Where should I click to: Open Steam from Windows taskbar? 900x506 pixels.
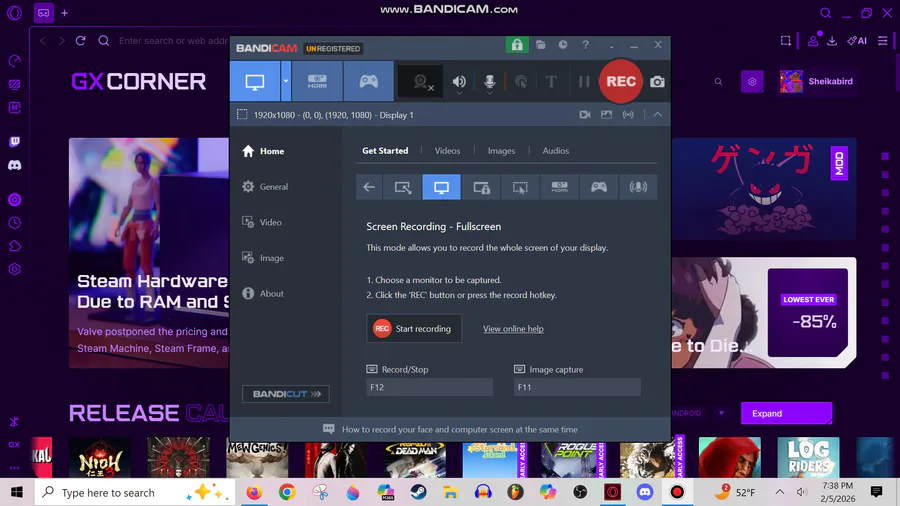(418, 492)
